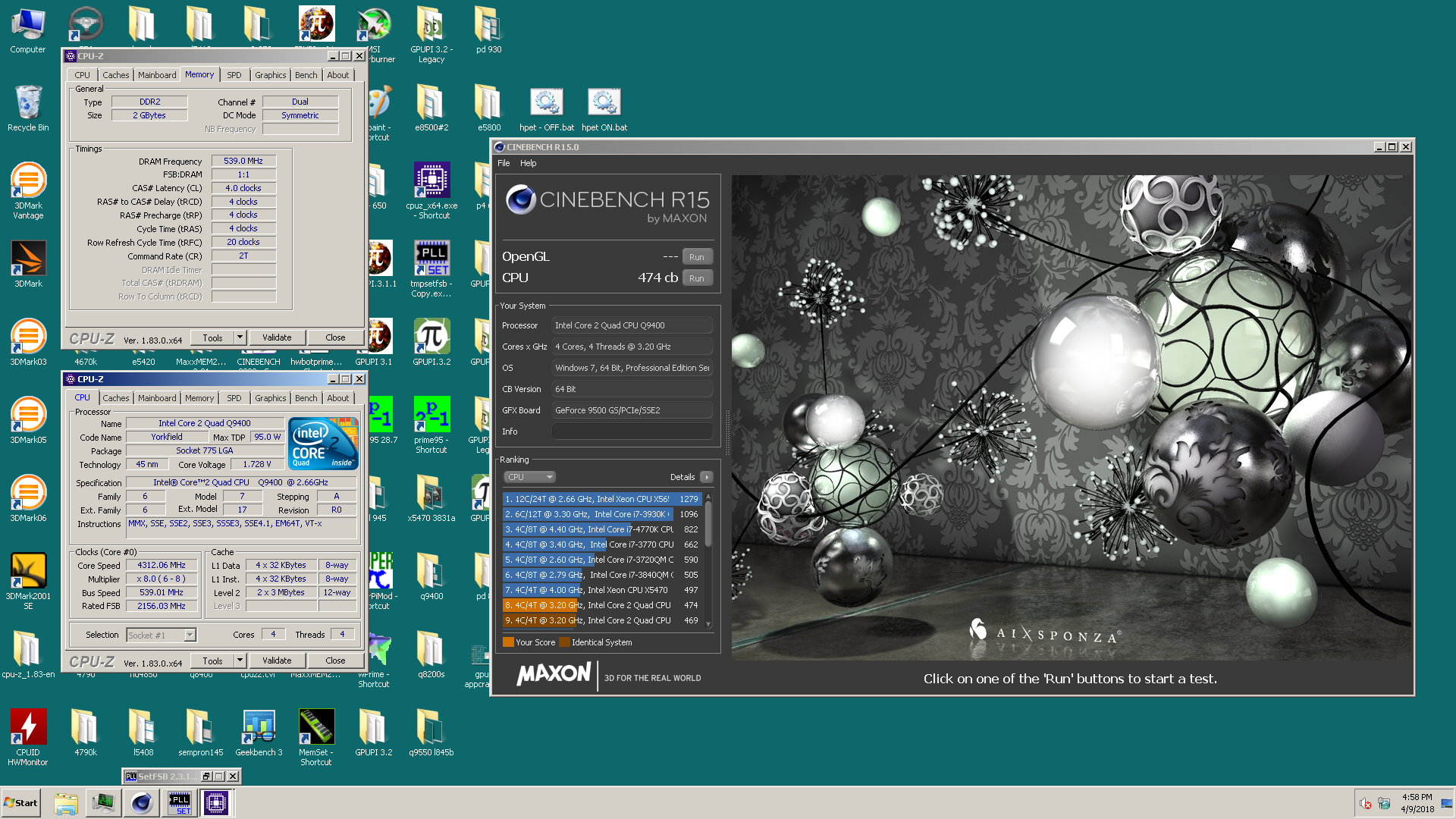The height and width of the screenshot is (819, 1456).
Task: Open GPUPI 3.2 - Legacy folder
Action: point(431,35)
